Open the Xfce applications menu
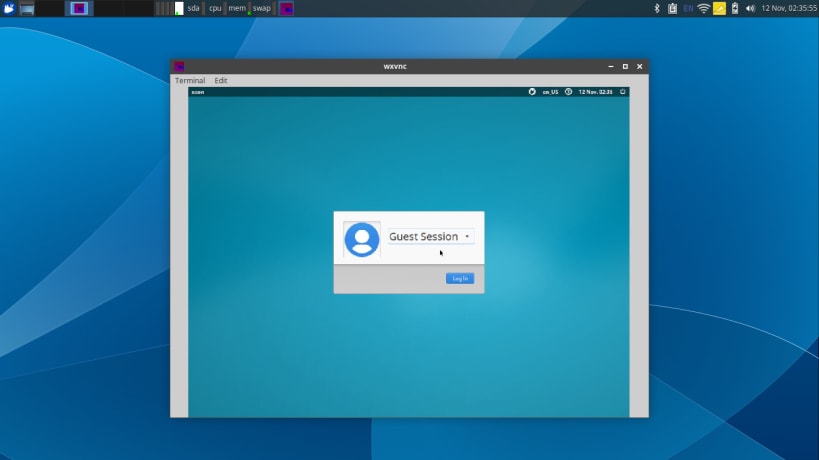This screenshot has width=819, height=460. [x=9, y=8]
